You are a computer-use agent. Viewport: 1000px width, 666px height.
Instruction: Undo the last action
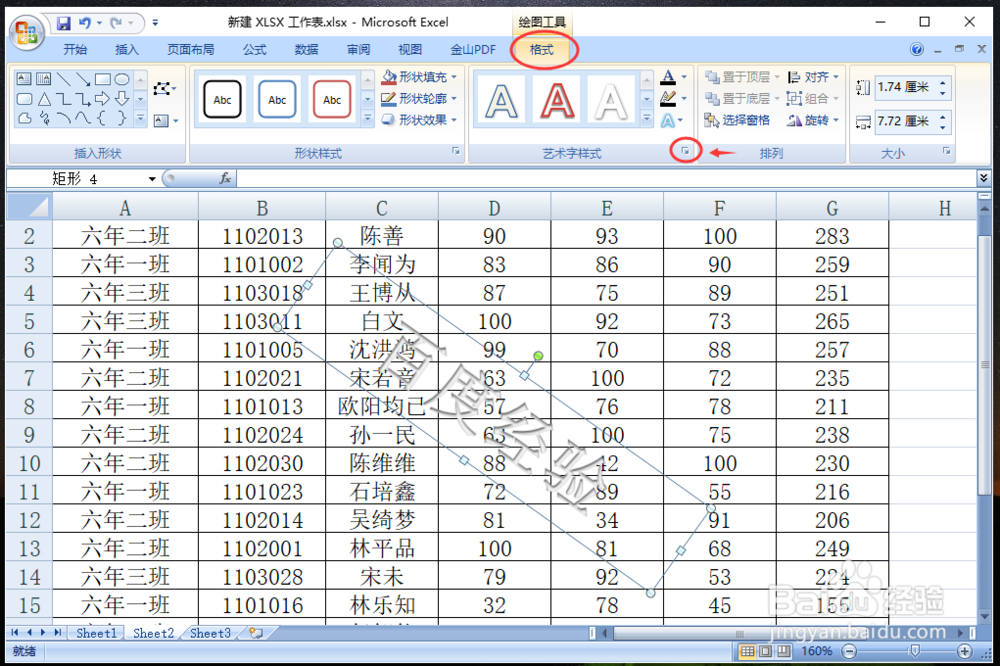[x=84, y=24]
